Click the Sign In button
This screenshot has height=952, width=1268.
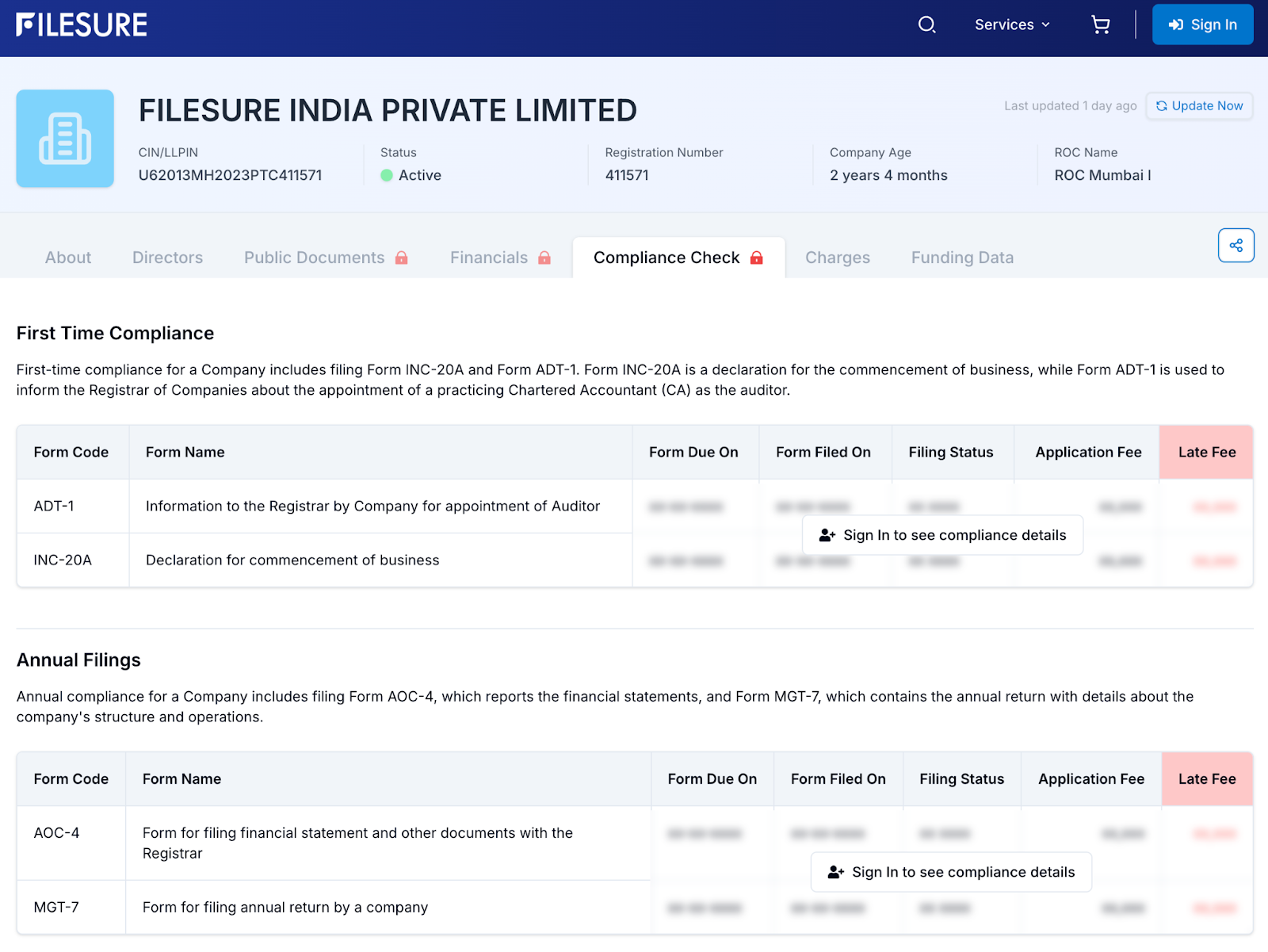point(1202,25)
